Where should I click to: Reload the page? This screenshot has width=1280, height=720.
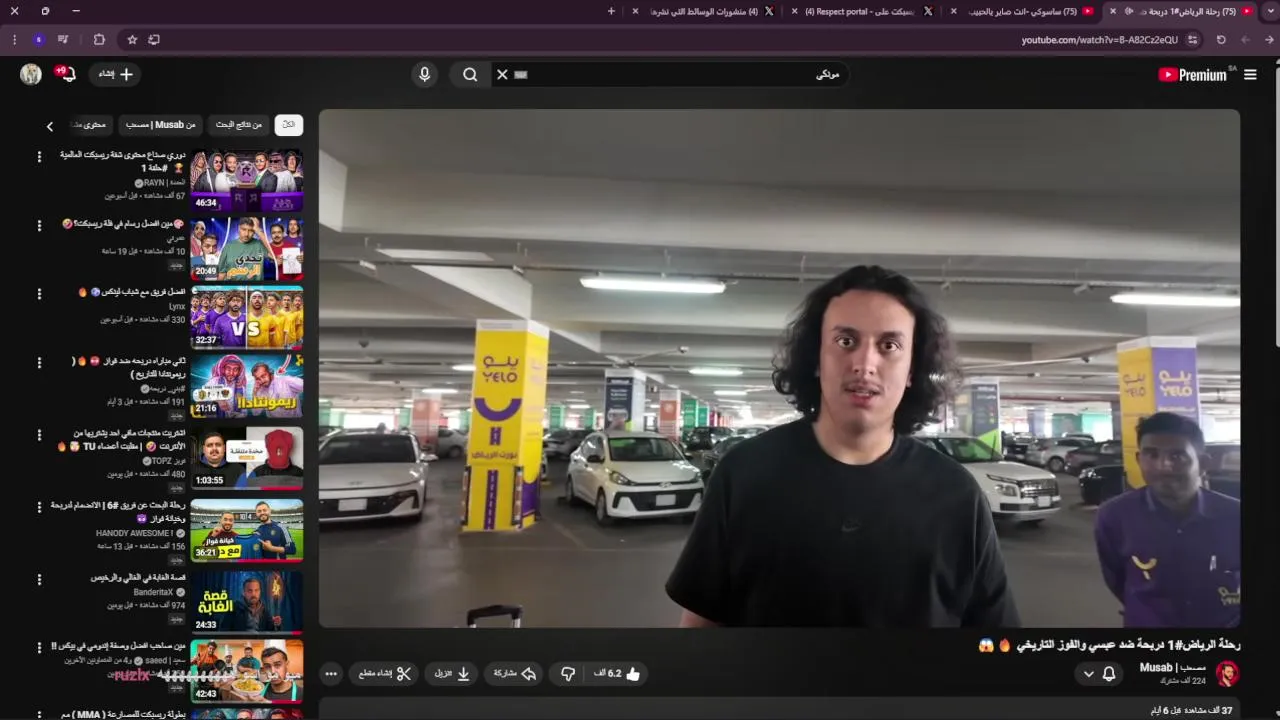point(1221,40)
